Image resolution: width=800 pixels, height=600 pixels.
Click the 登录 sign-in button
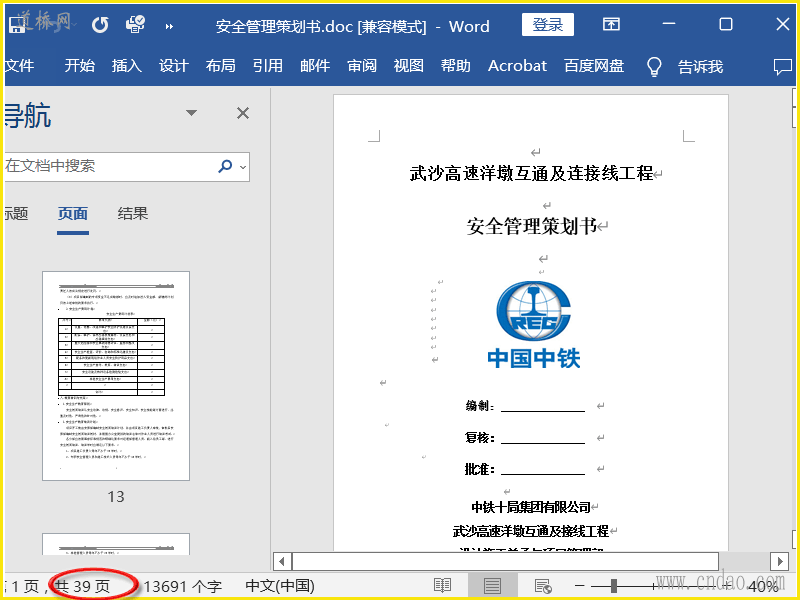(547, 24)
